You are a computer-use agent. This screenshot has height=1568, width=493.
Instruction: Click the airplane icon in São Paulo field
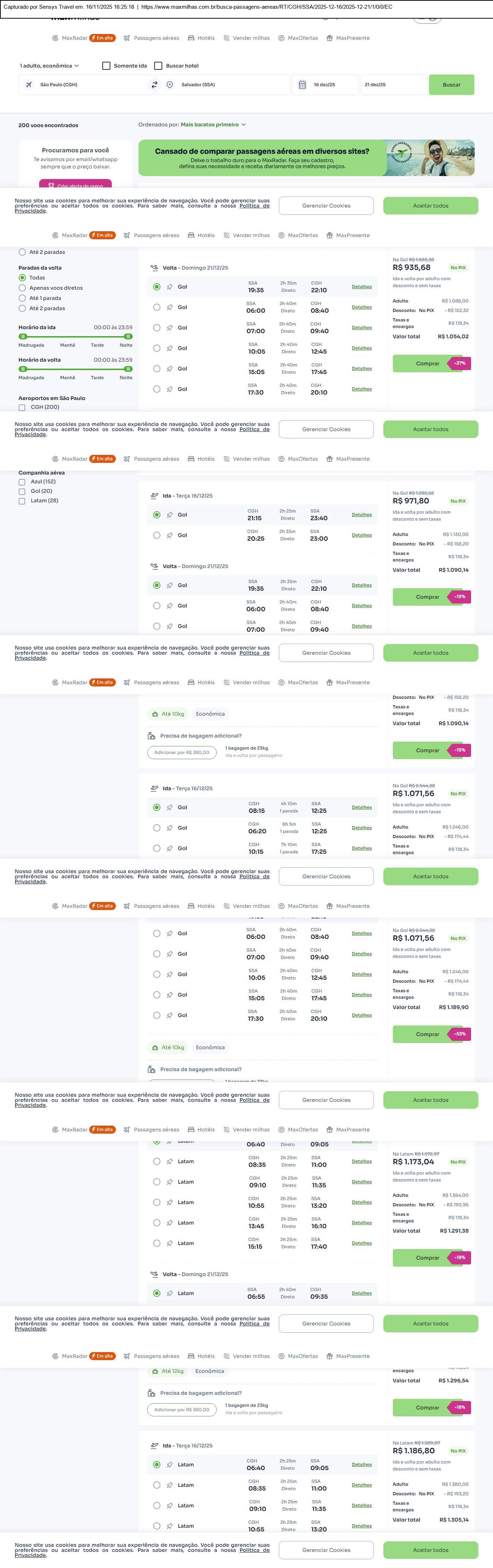click(29, 85)
